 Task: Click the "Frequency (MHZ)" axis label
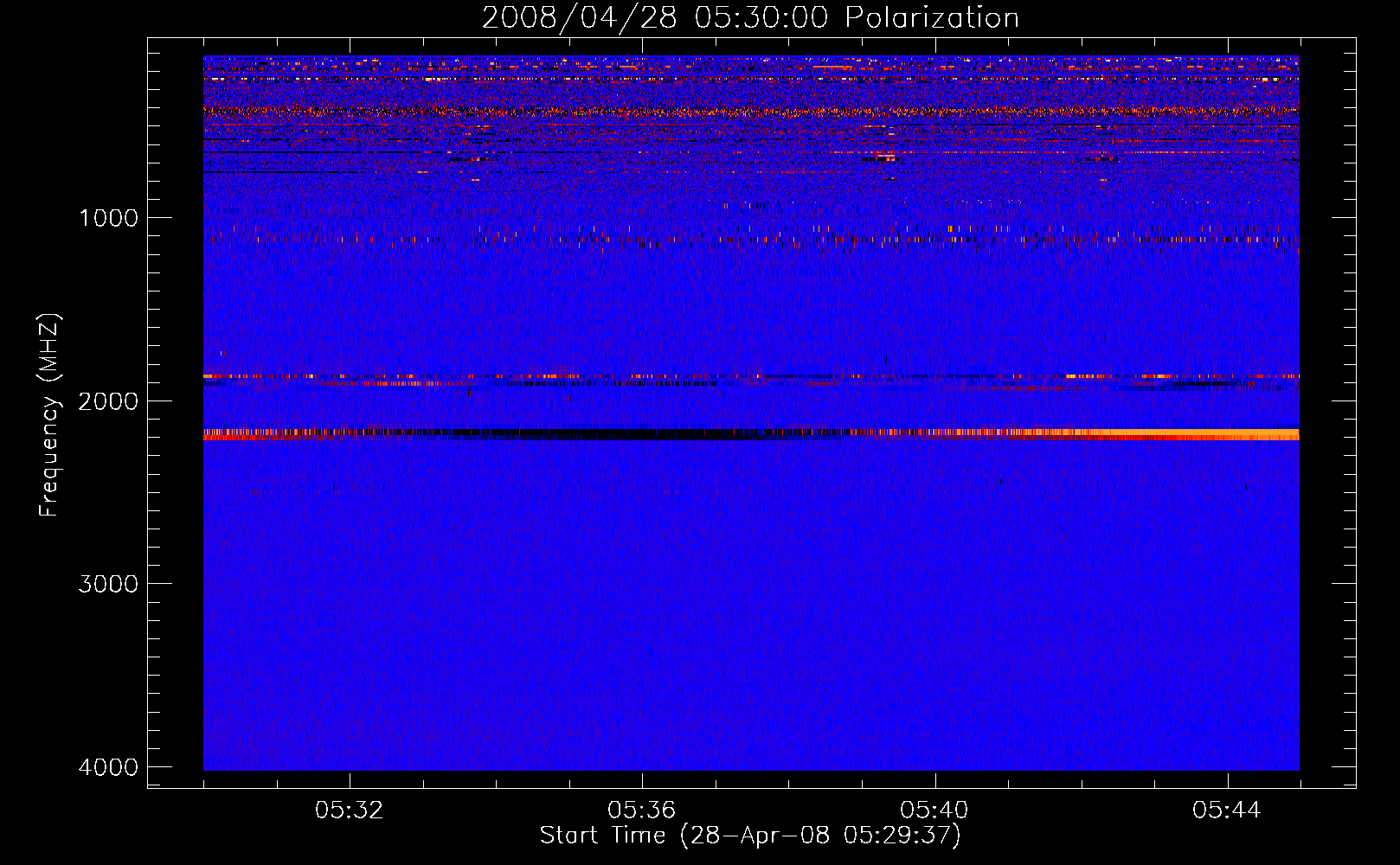50,415
